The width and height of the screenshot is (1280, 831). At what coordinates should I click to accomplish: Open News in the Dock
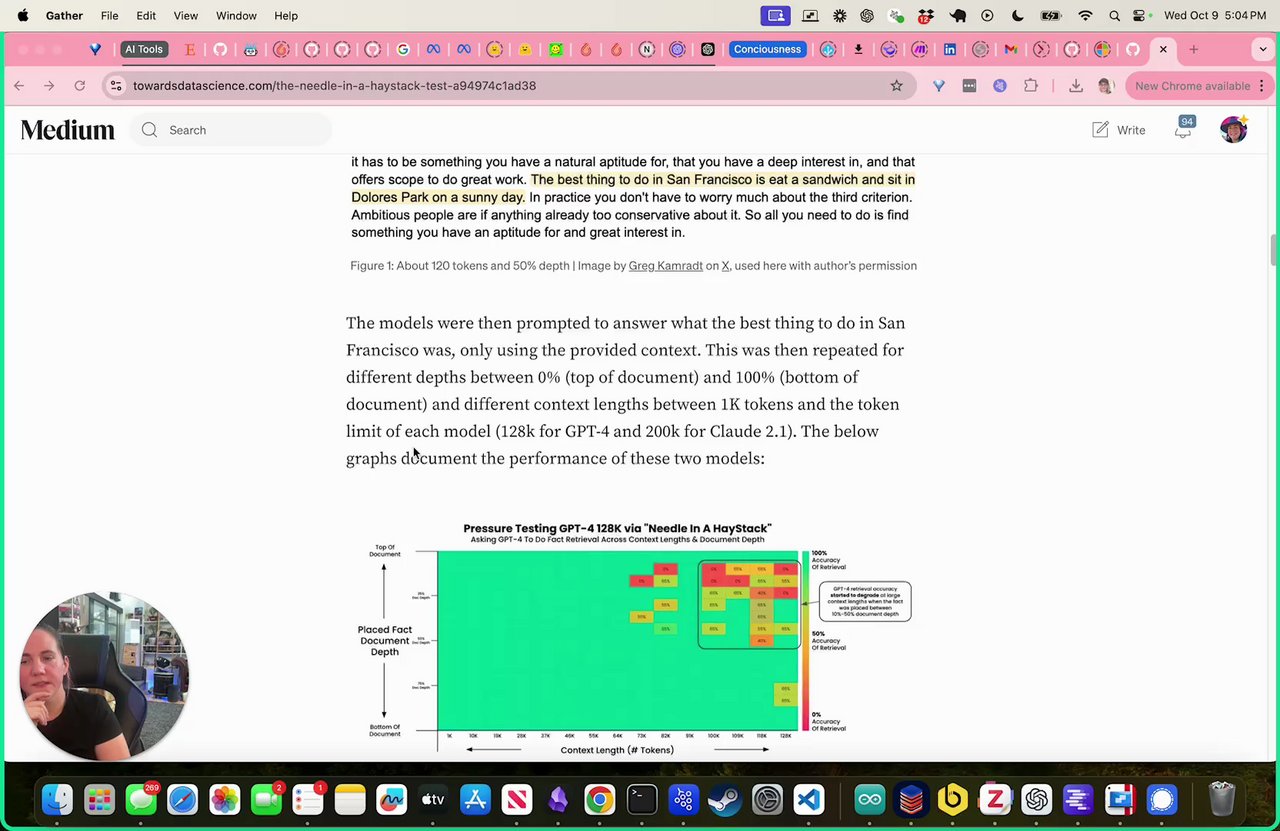click(517, 800)
